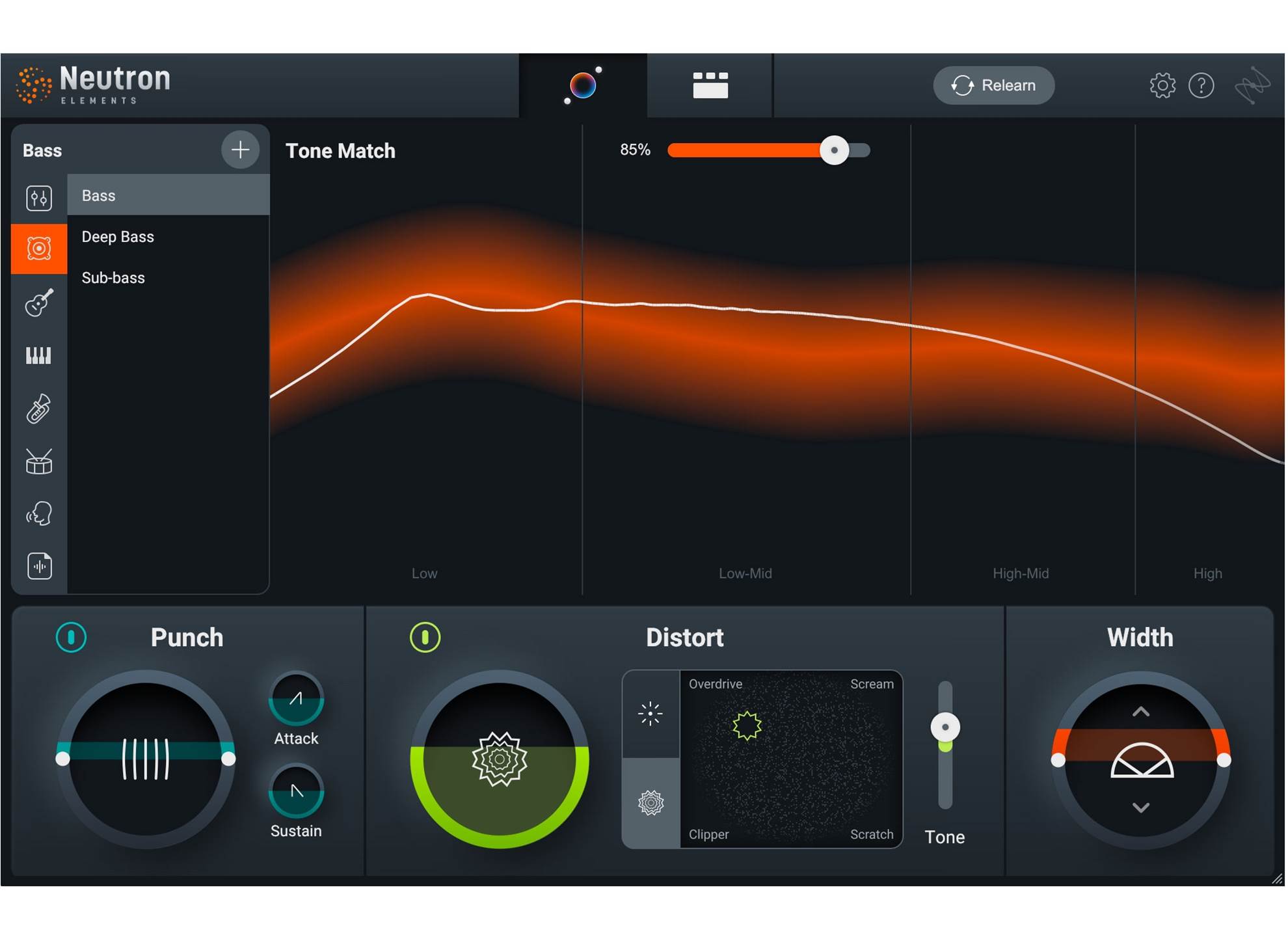The height and width of the screenshot is (937, 1288).
Task: Select the bass speaker category icon
Action: coord(39,249)
